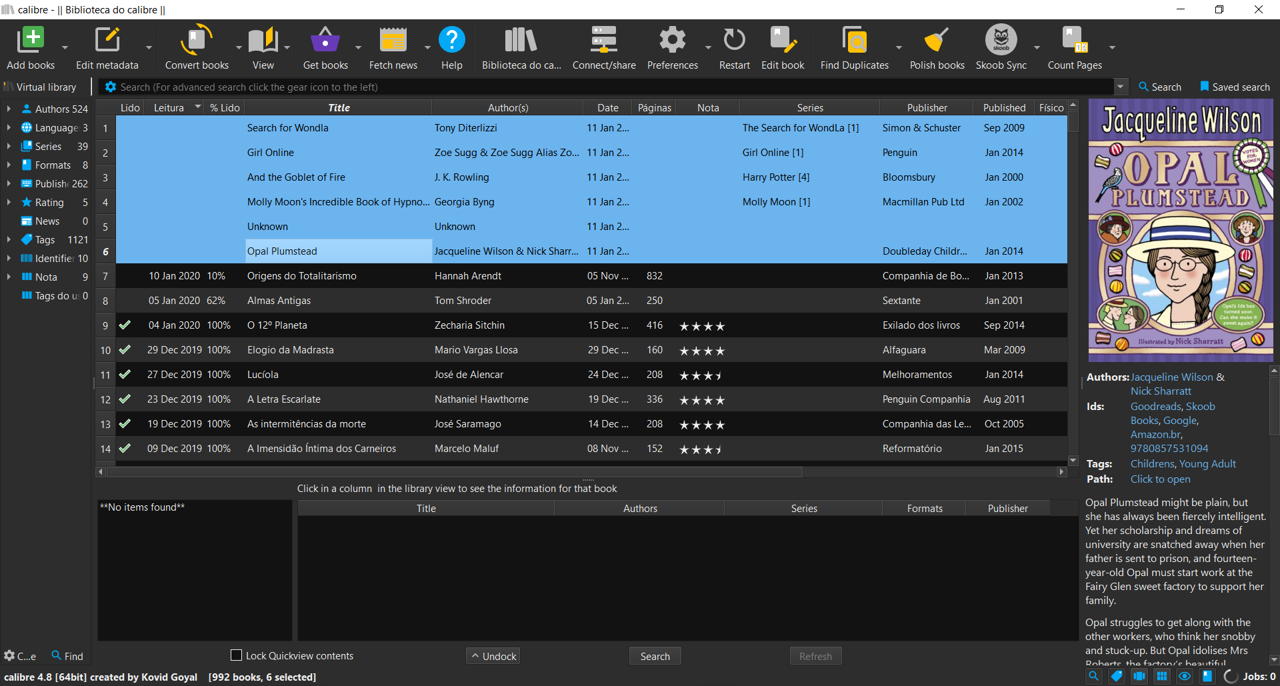Screen dimensions: 1280x686
Task: Expand the Formats tree node
Action: [x=9, y=165]
